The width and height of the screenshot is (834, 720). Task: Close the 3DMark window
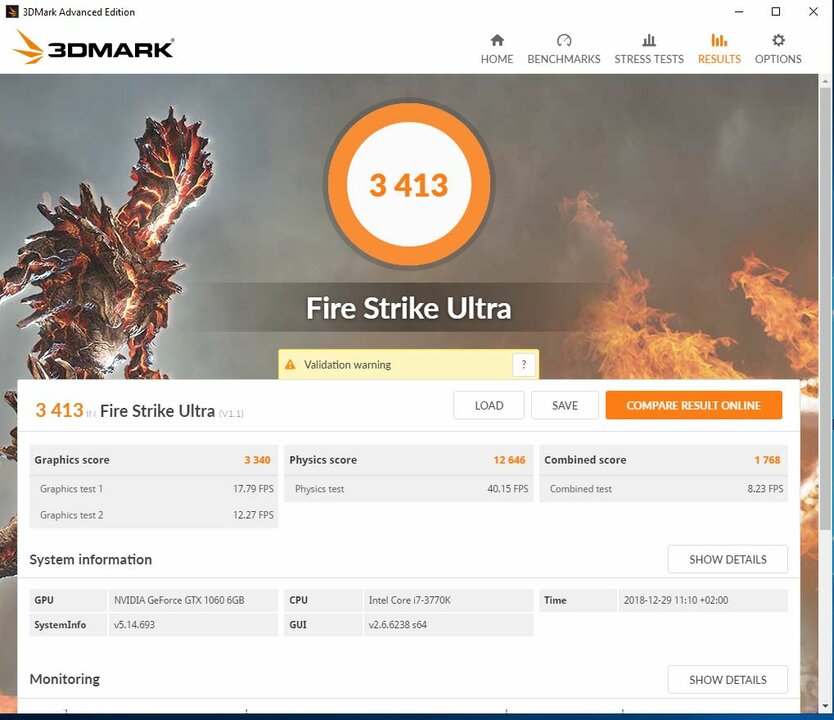813,12
